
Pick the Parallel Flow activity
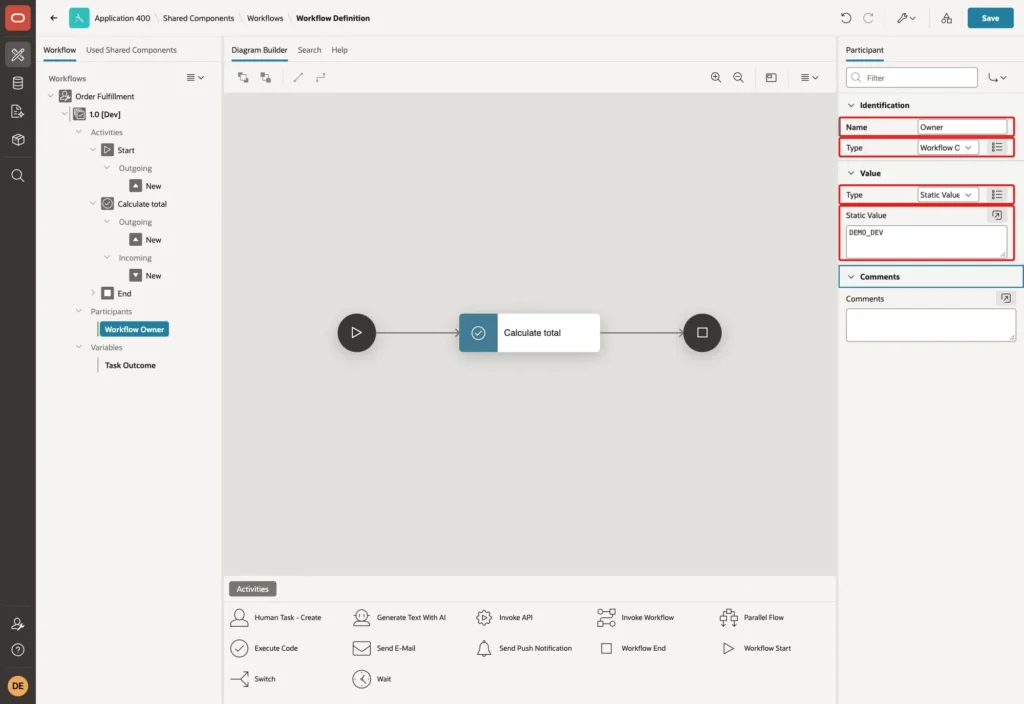coord(751,617)
